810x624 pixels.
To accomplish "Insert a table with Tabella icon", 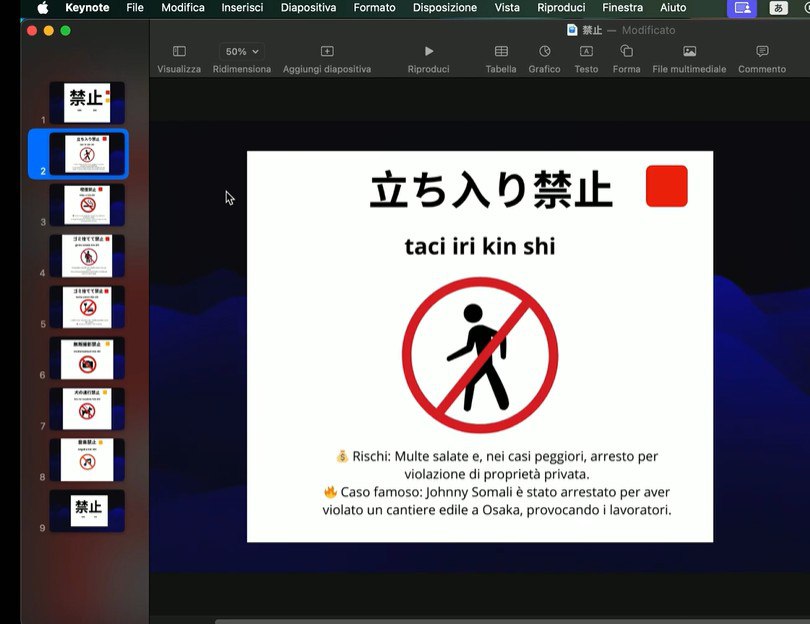I will tap(501, 51).
